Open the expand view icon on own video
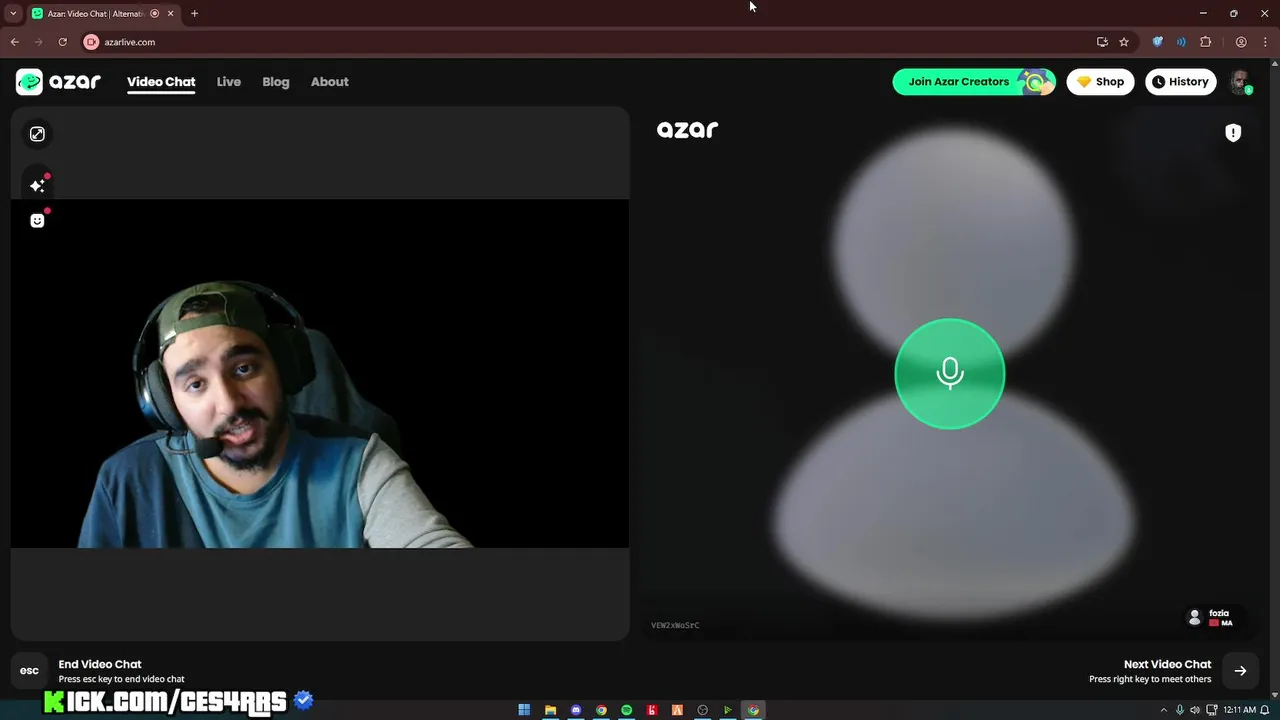 point(37,134)
